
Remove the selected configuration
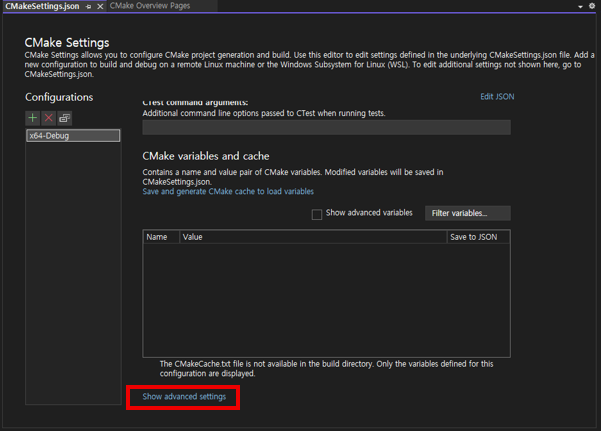pyautogui.click(x=48, y=118)
